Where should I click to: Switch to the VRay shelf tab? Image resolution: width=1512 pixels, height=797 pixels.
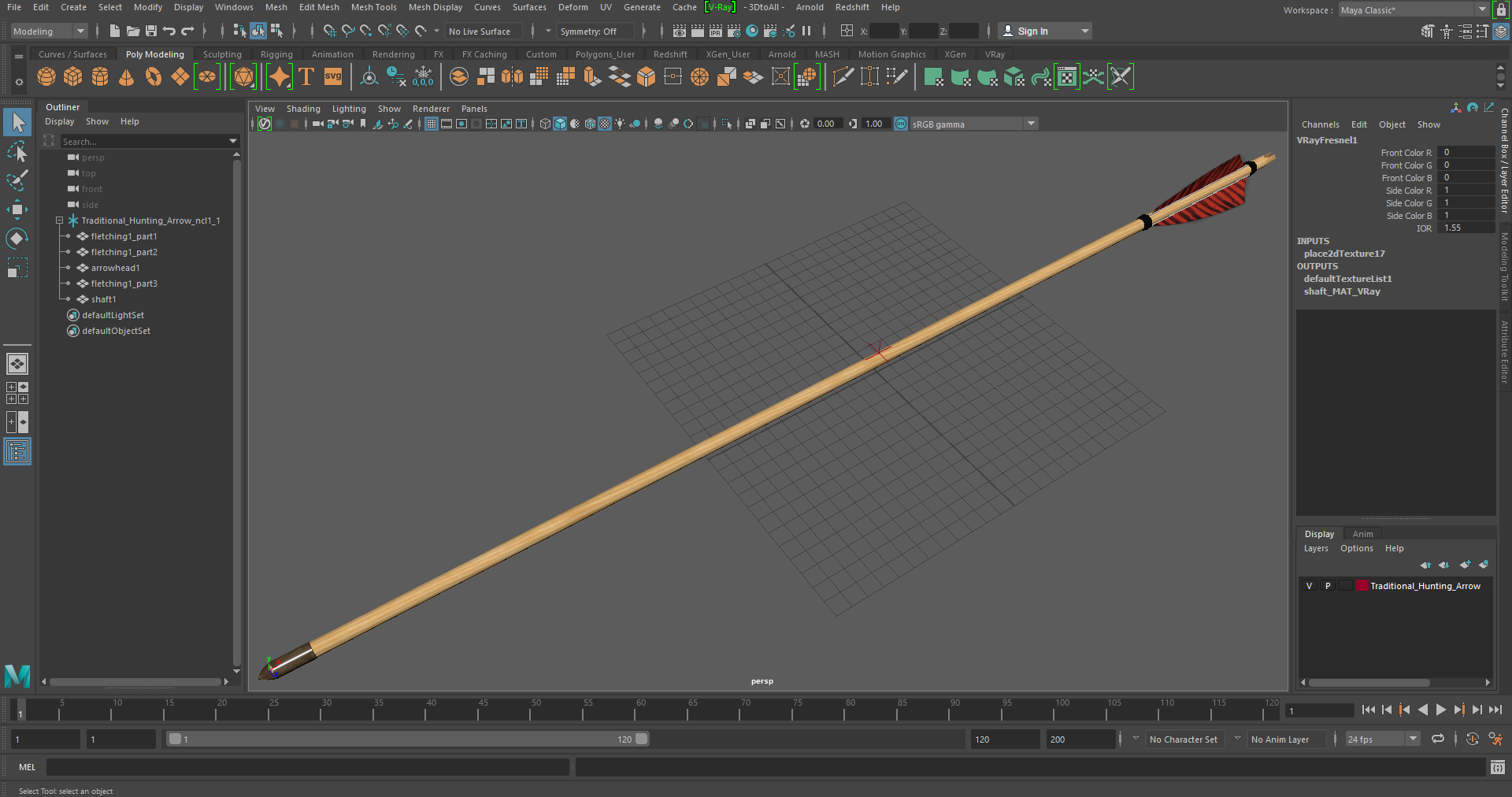pos(995,54)
